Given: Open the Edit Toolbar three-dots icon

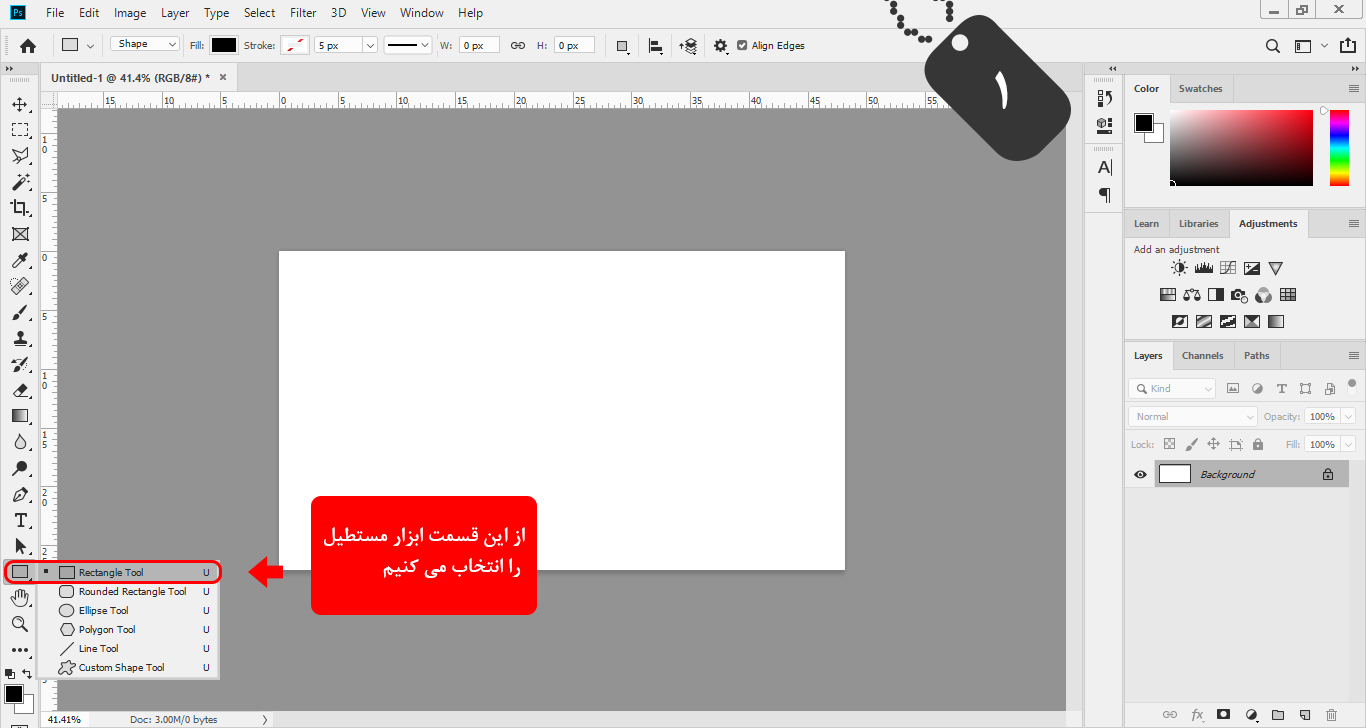Looking at the screenshot, I should click(x=20, y=650).
